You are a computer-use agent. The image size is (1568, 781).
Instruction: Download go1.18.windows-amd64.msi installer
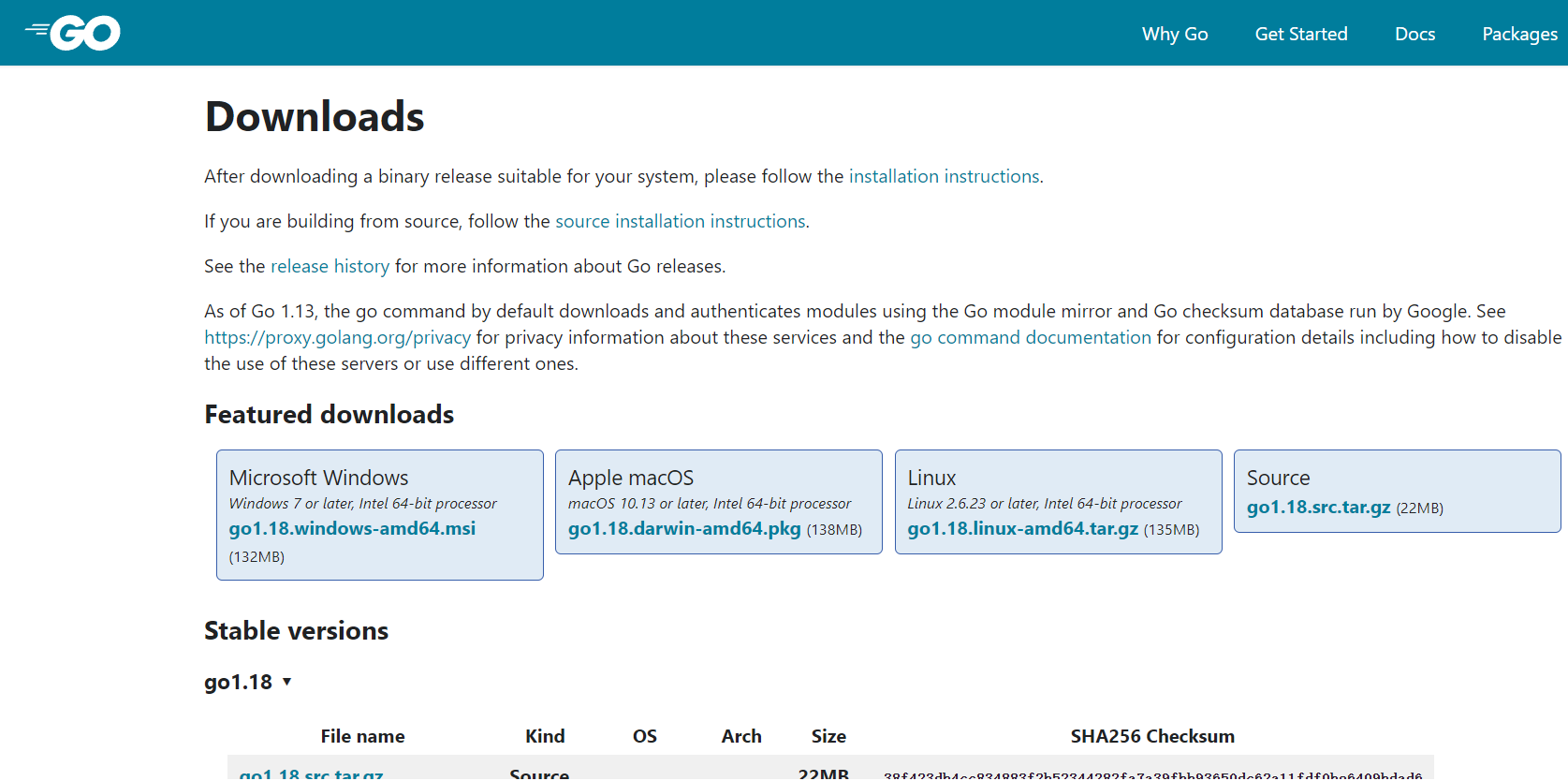(x=352, y=528)
